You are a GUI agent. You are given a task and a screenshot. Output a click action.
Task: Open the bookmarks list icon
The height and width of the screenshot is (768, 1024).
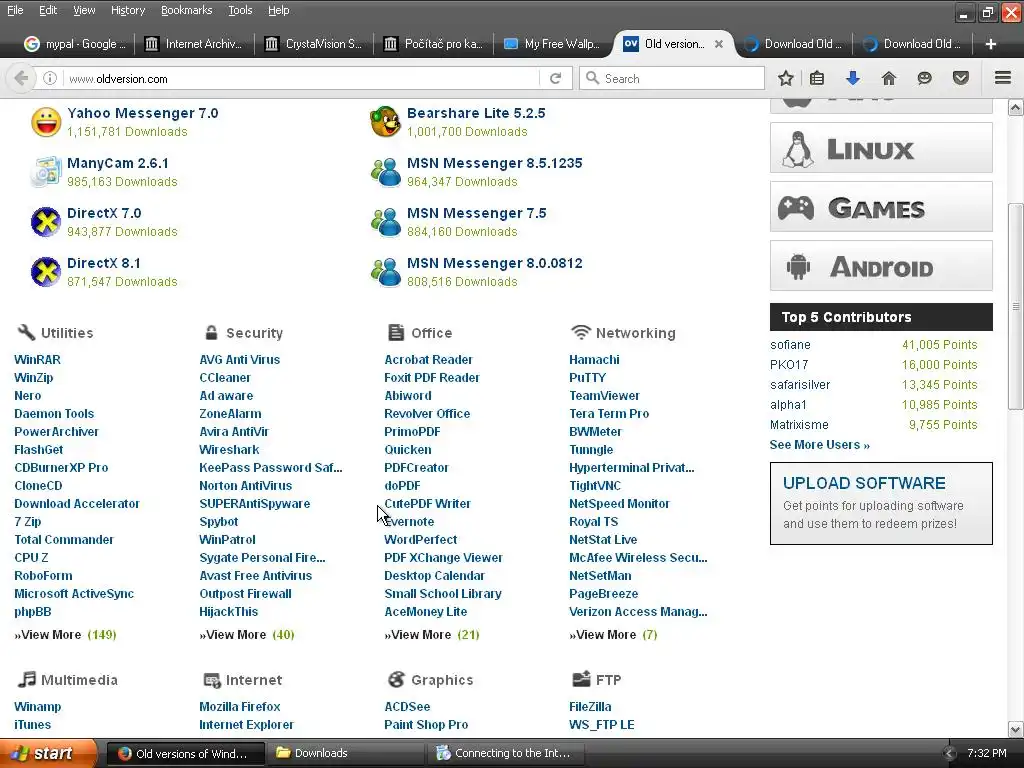click(817, 78)
